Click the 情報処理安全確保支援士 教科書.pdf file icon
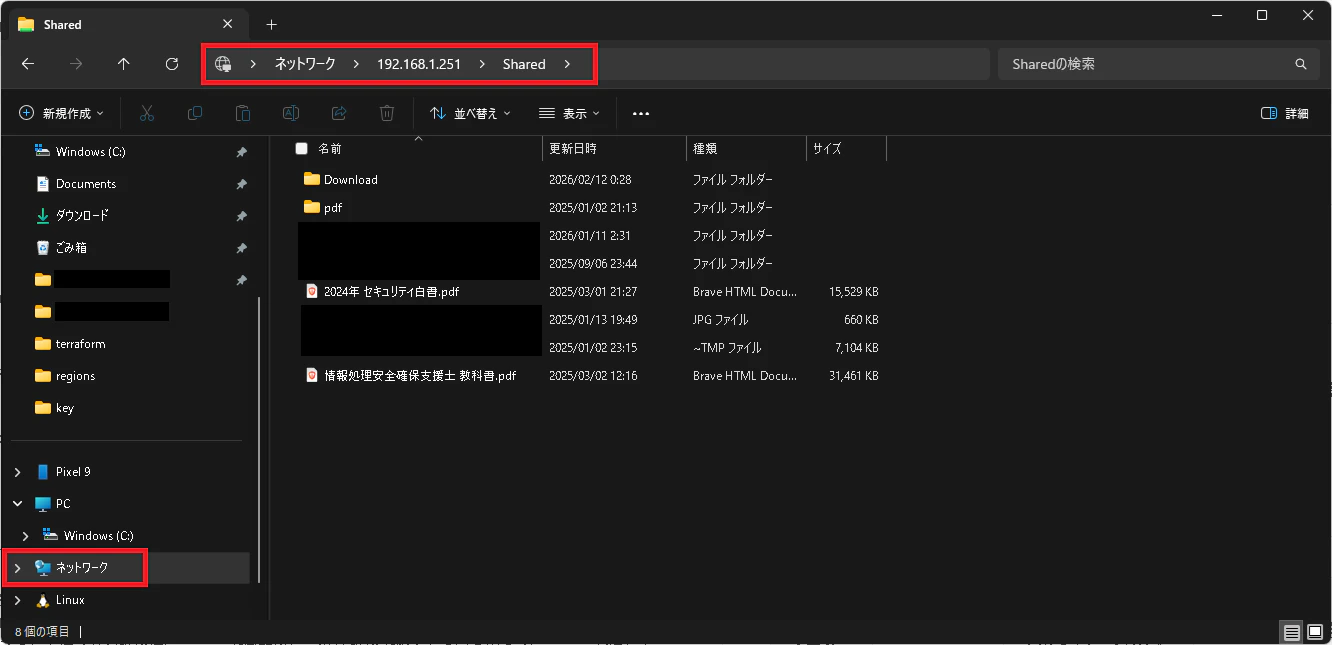 click(x=312, y=376)
